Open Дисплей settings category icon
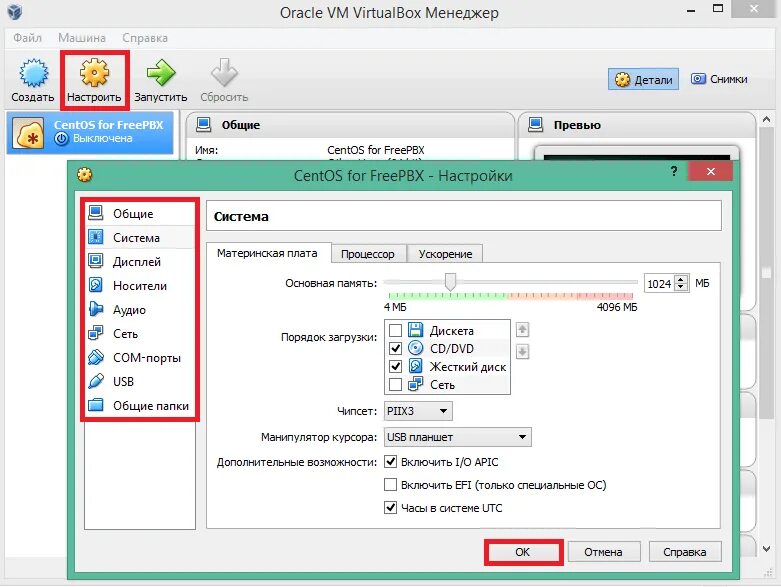Screen dimensions: 781x587 (96, 261)
